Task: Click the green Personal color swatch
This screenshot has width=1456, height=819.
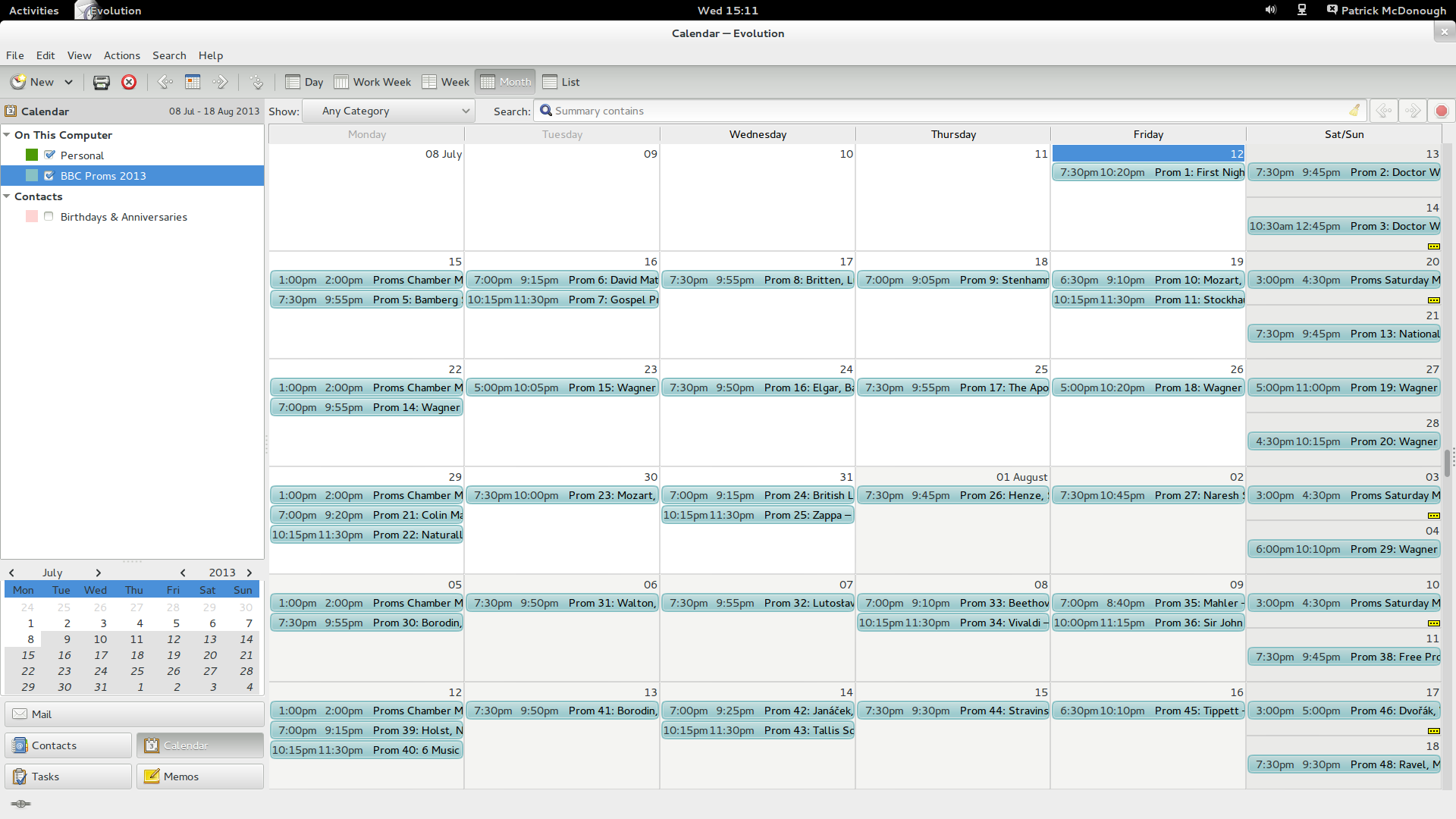Action: point(32,155)
